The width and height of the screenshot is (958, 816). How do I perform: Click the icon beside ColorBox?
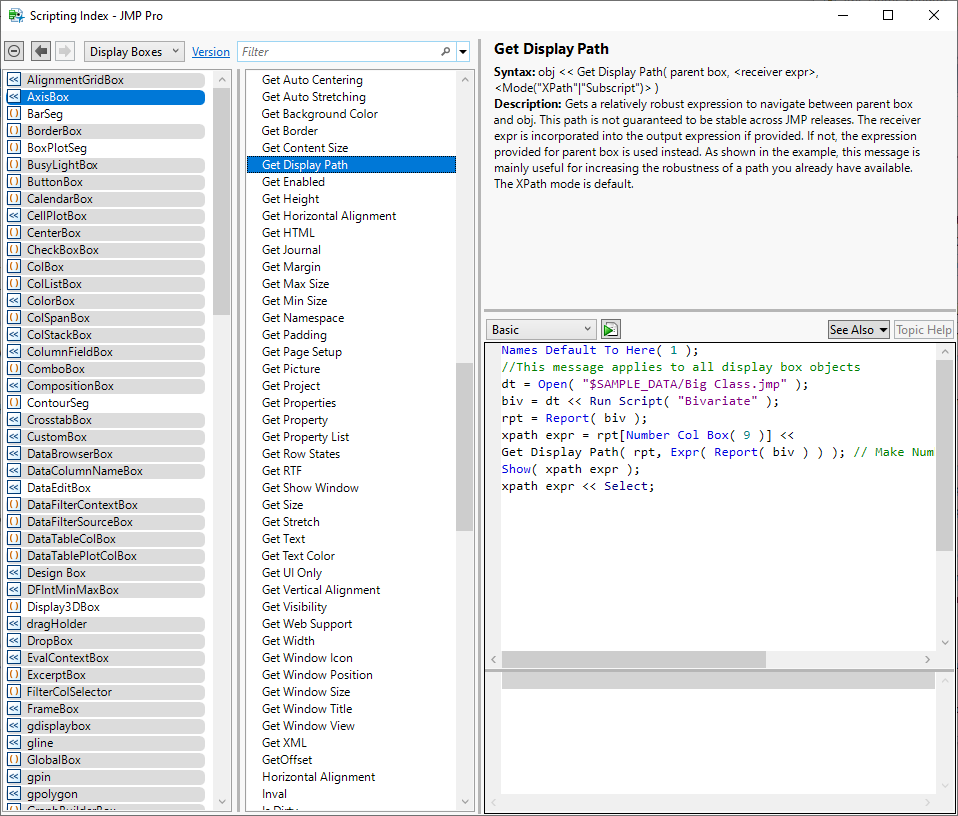[x=14, y=301]
